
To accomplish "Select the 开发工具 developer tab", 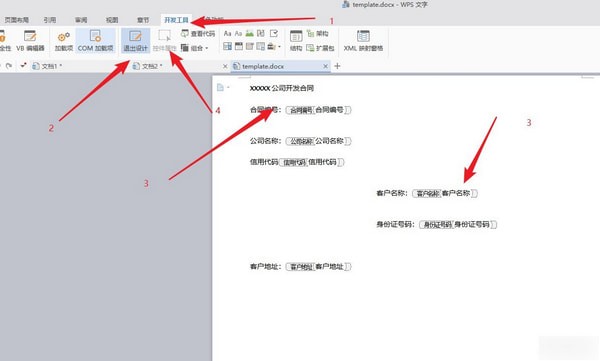I will pos(176,20).
